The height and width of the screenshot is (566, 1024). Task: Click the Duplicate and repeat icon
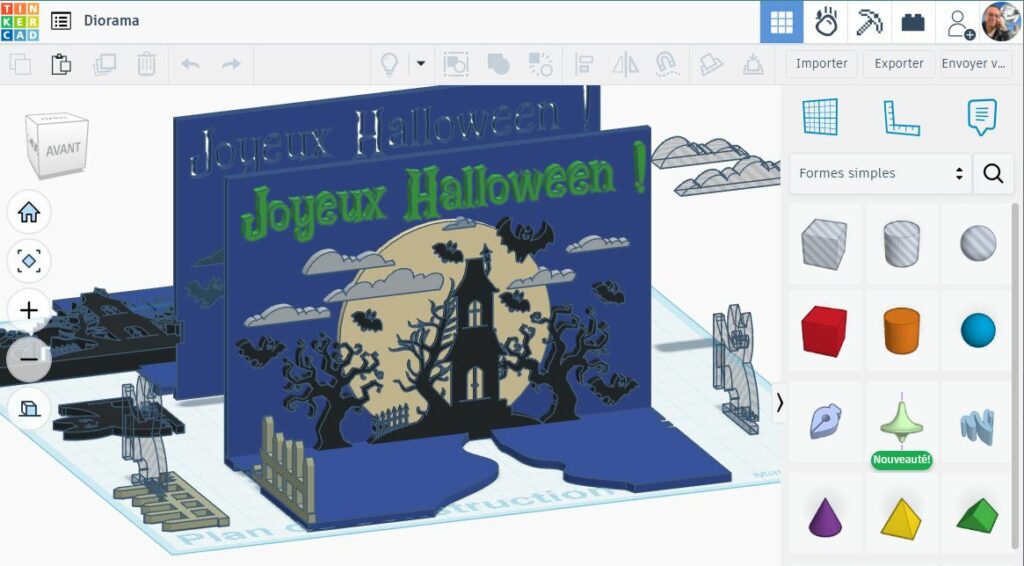click(104, 65)
